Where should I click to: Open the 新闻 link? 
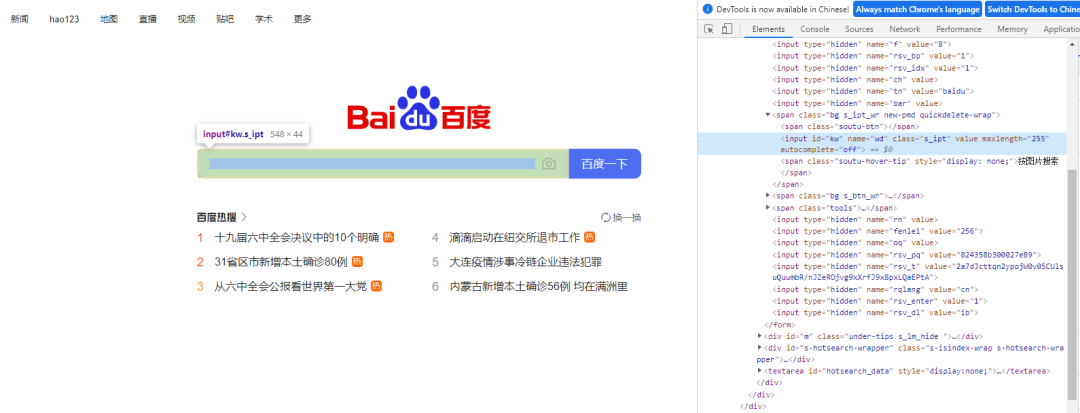[x=19, y=19]
